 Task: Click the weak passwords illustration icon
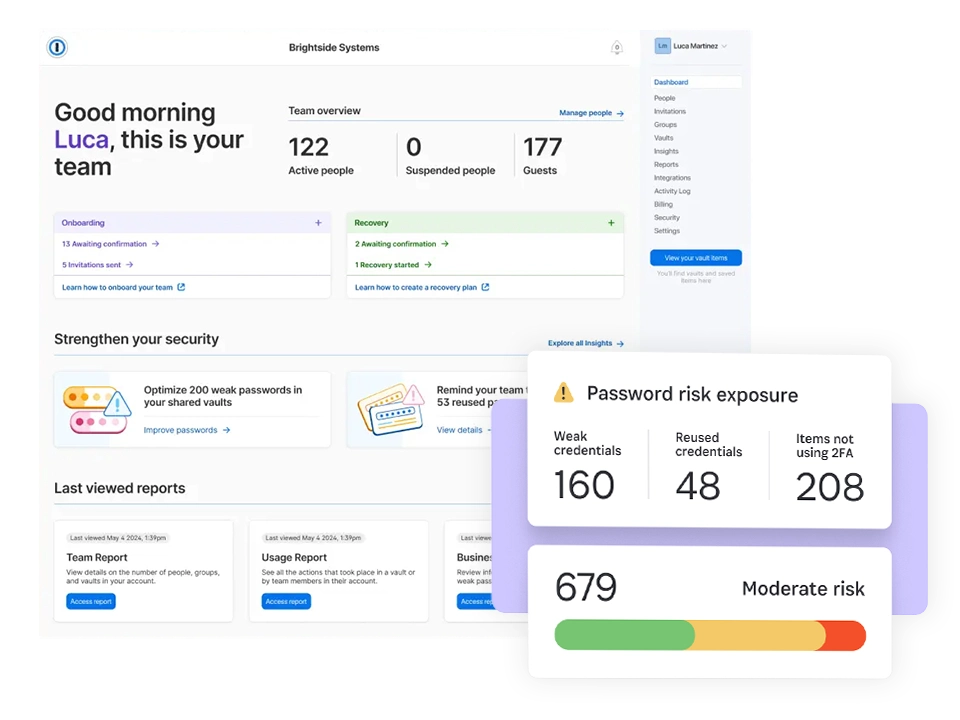(97, 410)
